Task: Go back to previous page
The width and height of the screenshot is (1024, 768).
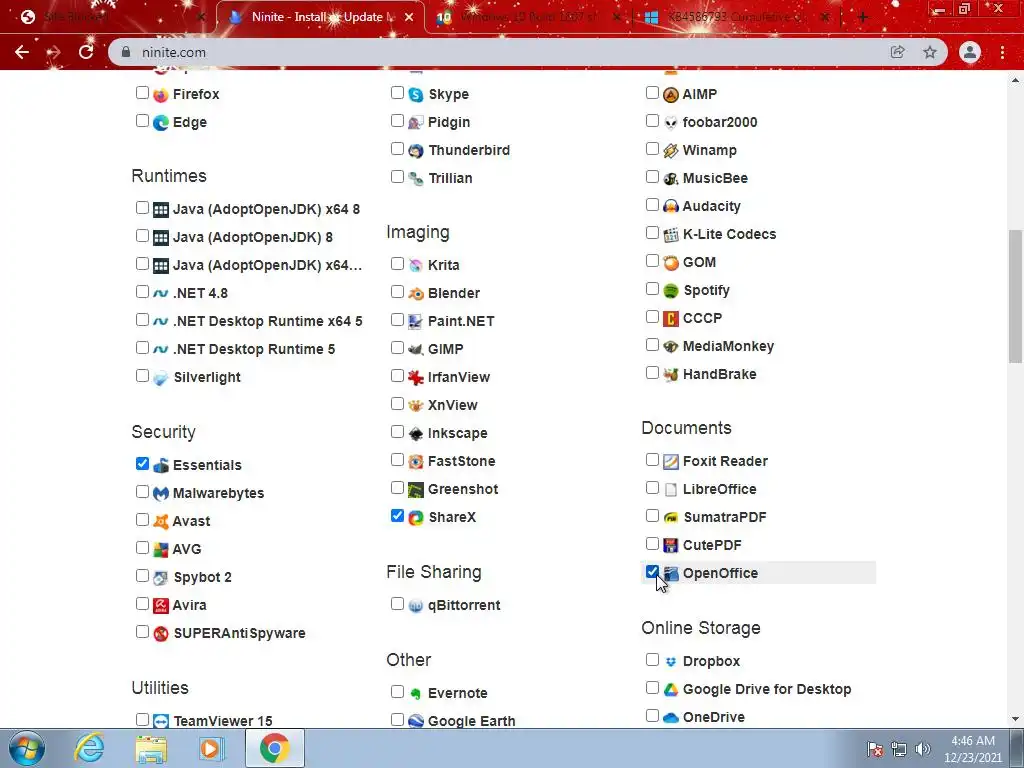Action: [22, 52]
